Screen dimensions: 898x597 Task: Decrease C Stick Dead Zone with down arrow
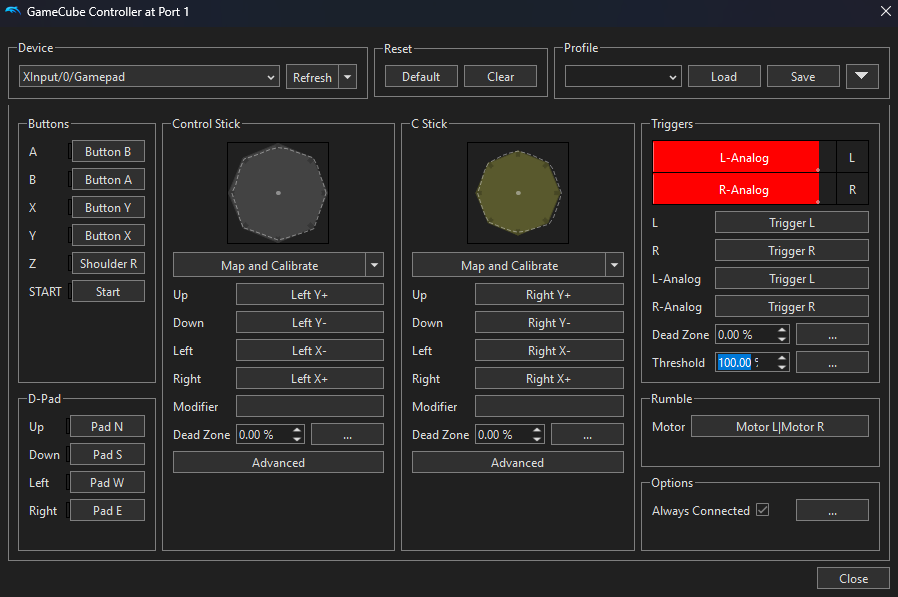pos(537,439)
